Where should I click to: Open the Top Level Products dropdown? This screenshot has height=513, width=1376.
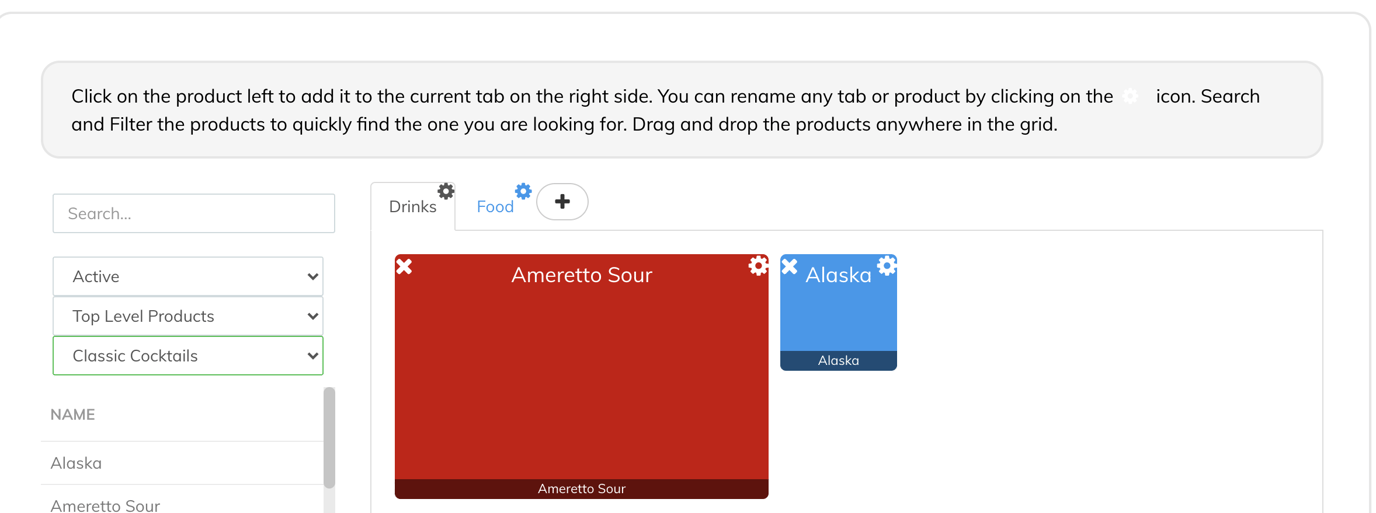pyautogui.click(x=188, y=316)
